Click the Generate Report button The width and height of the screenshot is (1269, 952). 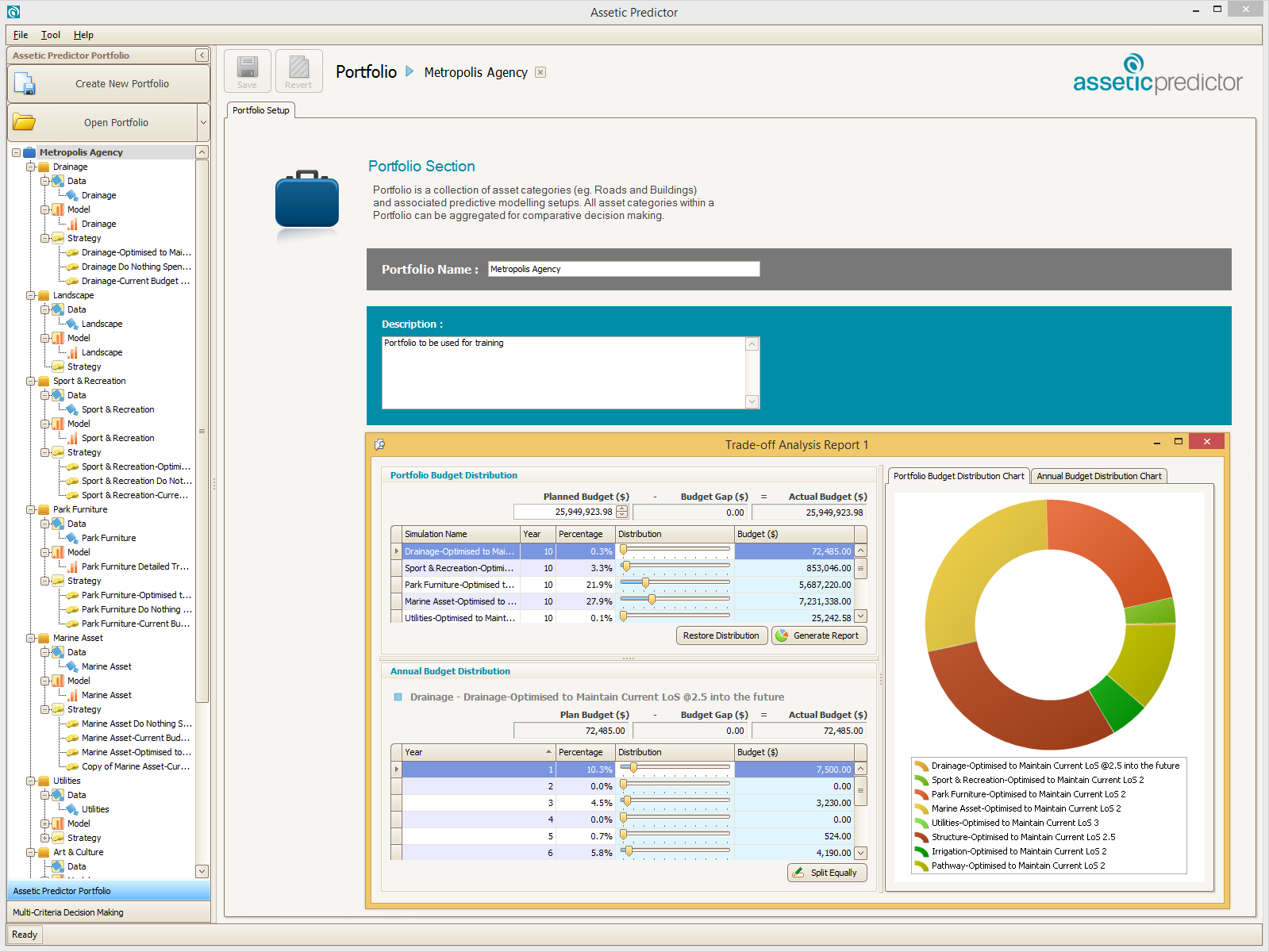click(819, 635)
